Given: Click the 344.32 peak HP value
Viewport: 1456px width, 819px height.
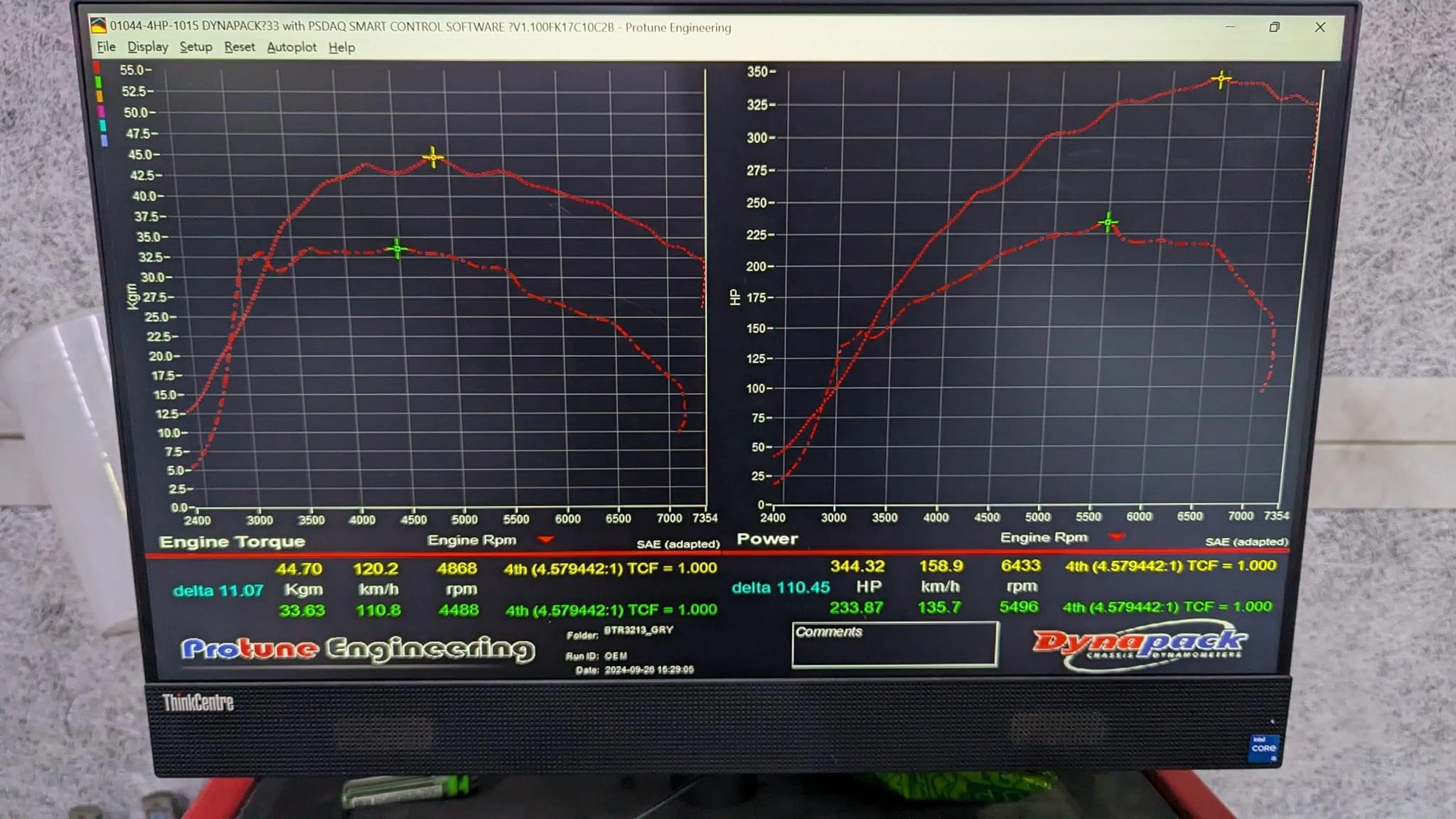Looking at the screenshot, I should [857, 566].
